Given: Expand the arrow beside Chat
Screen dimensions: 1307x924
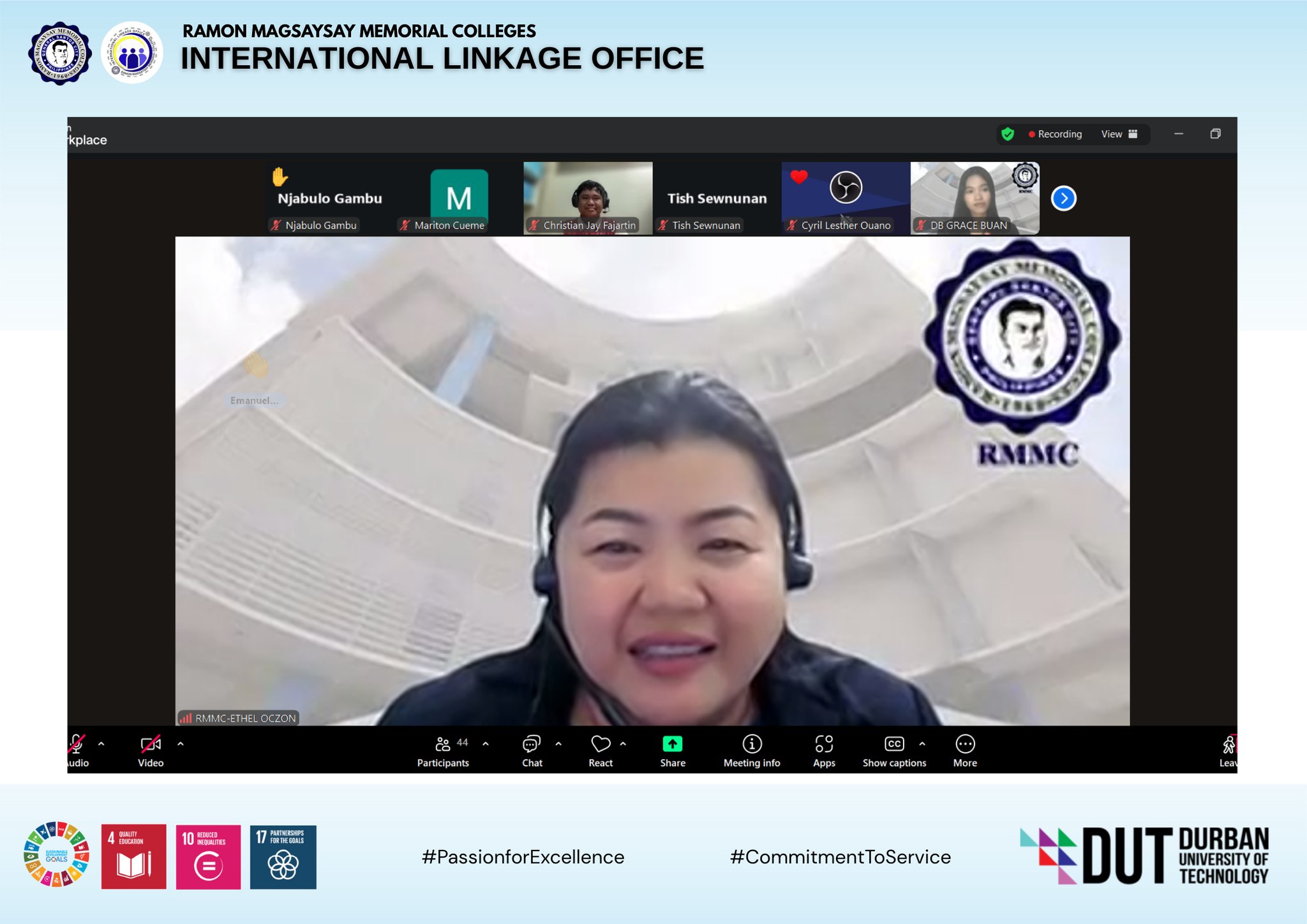Looking at the screenshot, I should pyautogui.click(x=558, y=743).
